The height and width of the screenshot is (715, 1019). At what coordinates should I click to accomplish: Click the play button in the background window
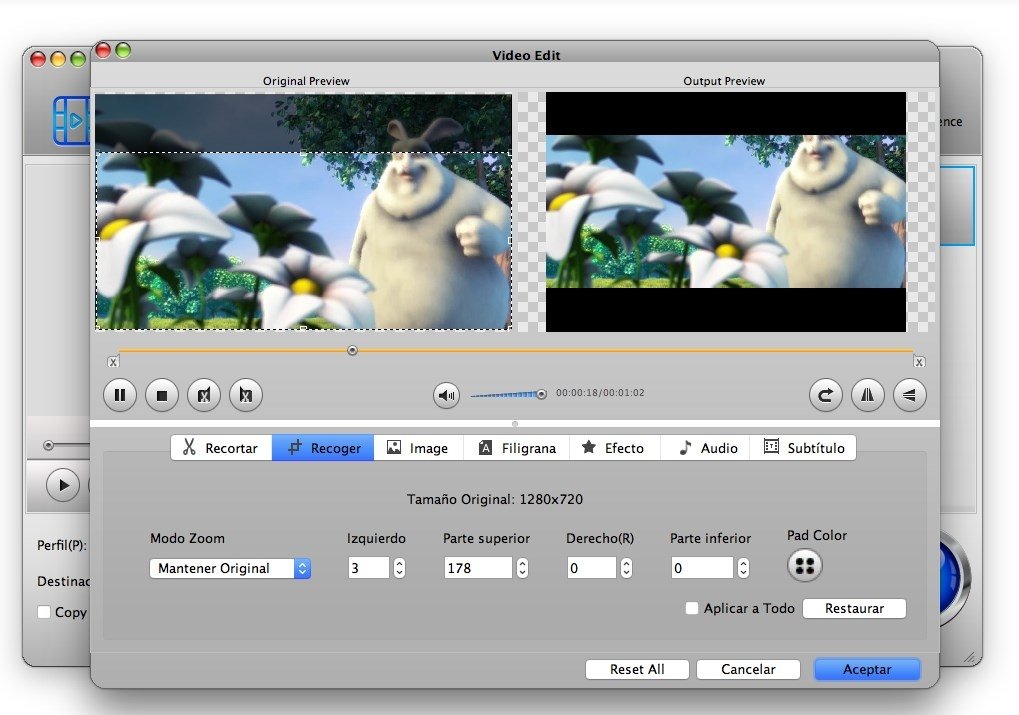[x=63, y=485]
